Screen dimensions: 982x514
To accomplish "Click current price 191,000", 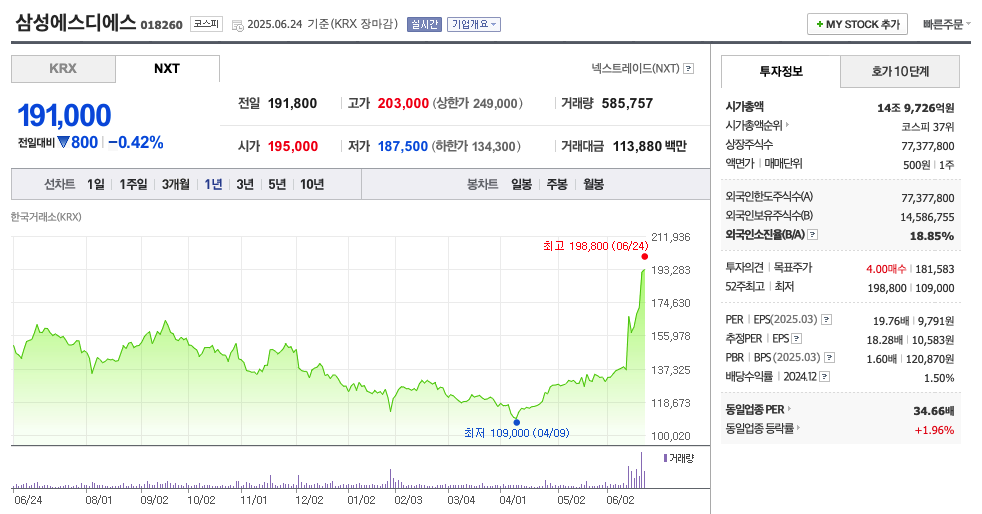I will 65,115.
